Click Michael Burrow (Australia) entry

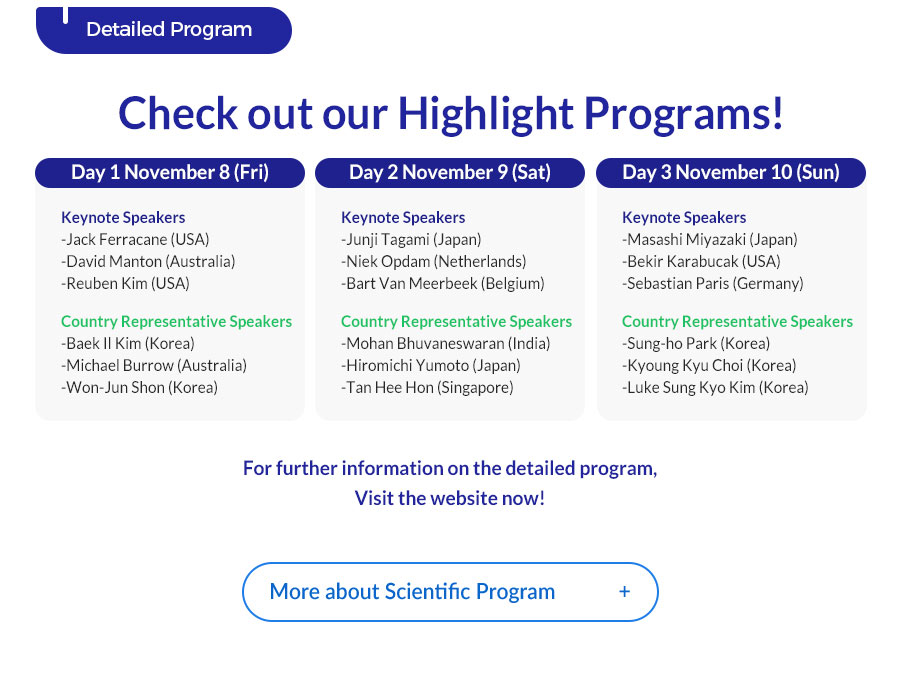(154, 365)
